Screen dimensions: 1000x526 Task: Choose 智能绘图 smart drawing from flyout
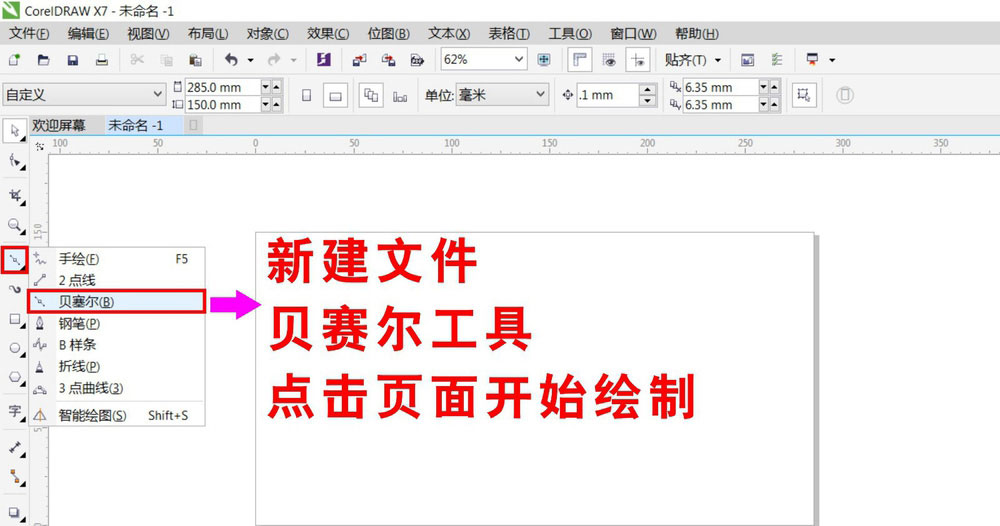(x=117, y=415)
